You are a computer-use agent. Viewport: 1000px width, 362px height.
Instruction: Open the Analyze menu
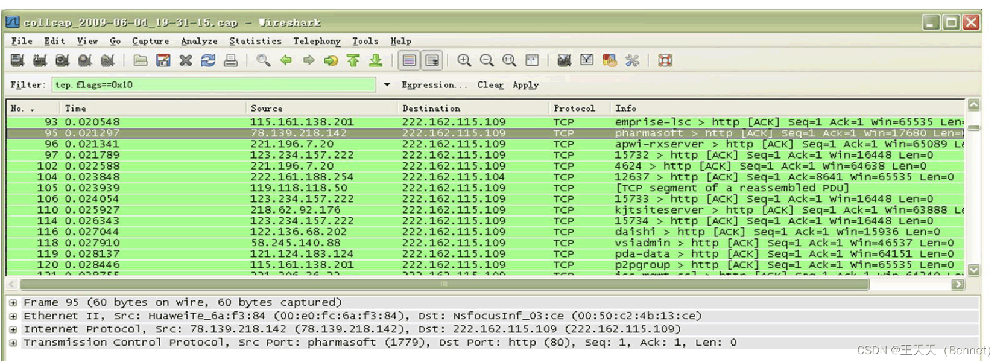tap(200, 41)
